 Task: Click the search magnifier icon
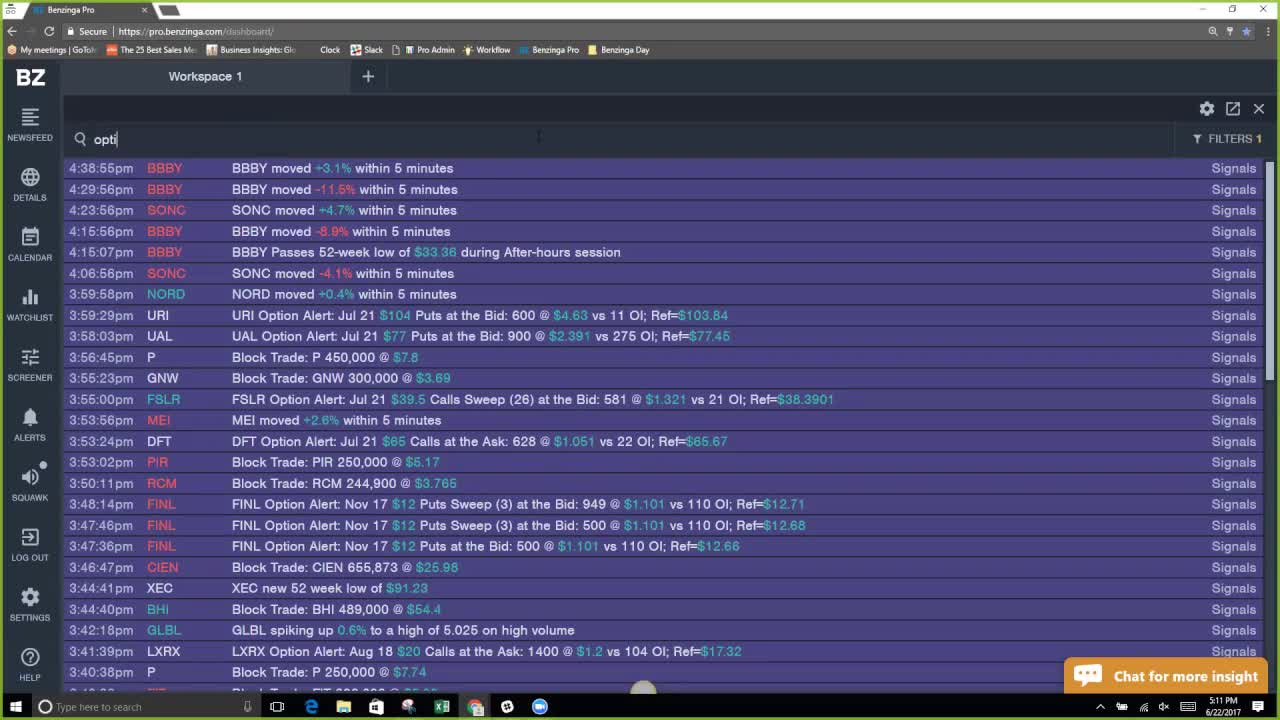pos(80,139)
